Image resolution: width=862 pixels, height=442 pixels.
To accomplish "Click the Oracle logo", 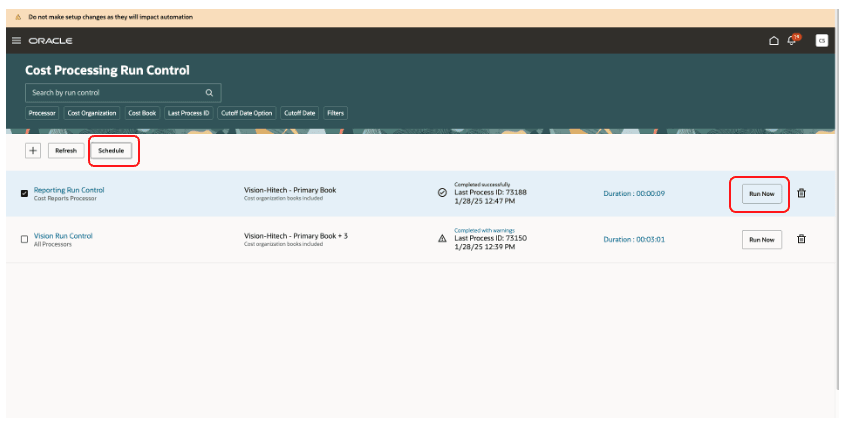I will click(51, 41).
